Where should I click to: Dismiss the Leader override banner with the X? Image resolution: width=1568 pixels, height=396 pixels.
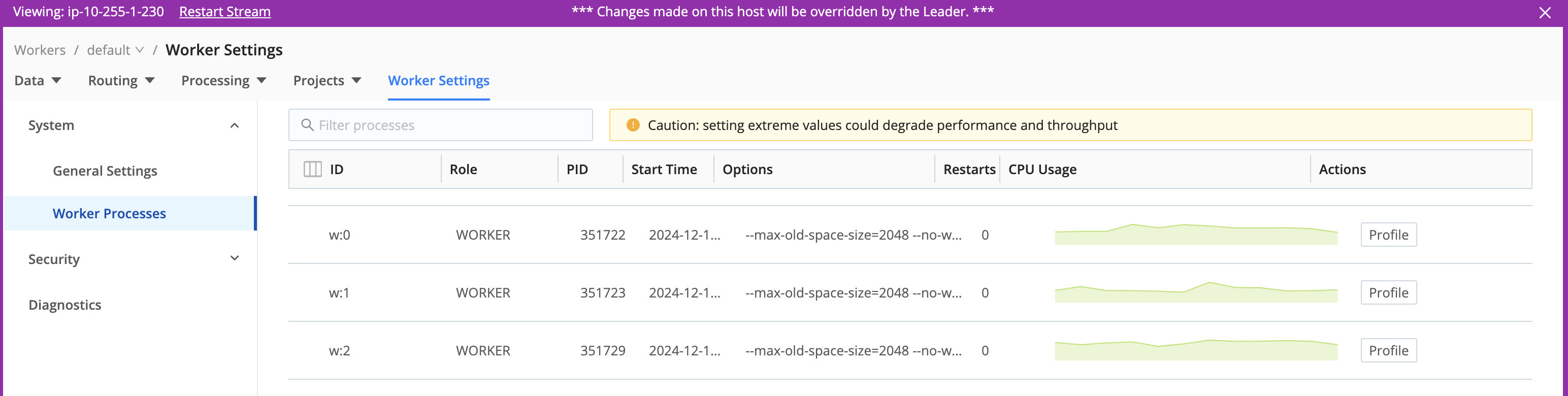[x=1544, y=12]
